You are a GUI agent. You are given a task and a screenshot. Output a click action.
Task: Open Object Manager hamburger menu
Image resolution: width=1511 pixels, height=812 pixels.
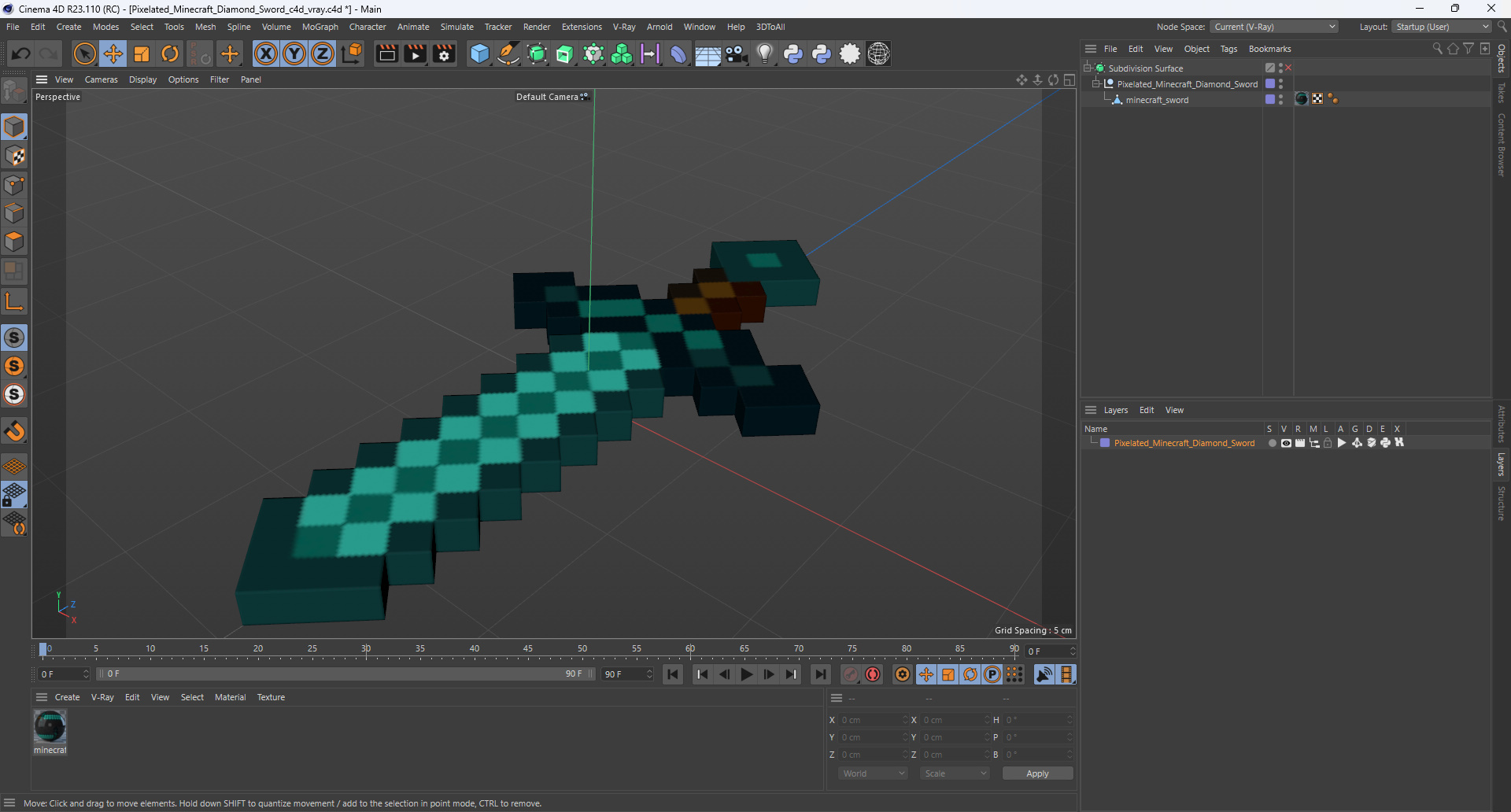(1091, 49)
